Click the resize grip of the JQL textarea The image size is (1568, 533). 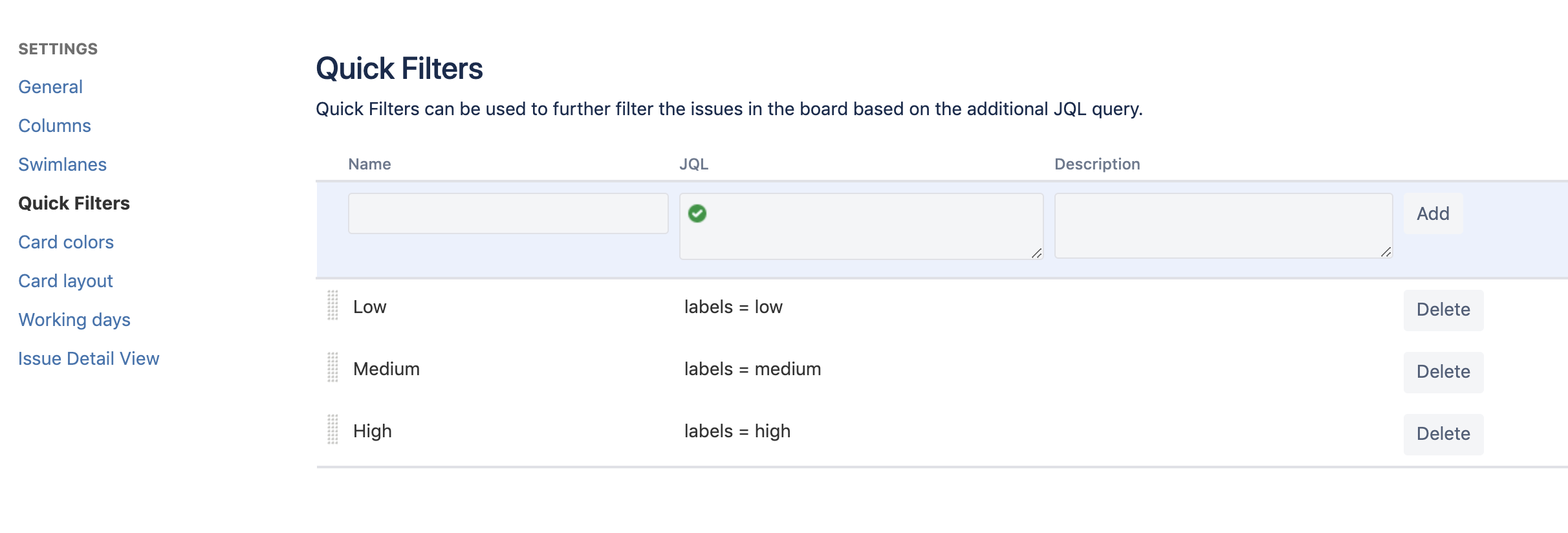tap(1036, 254)
